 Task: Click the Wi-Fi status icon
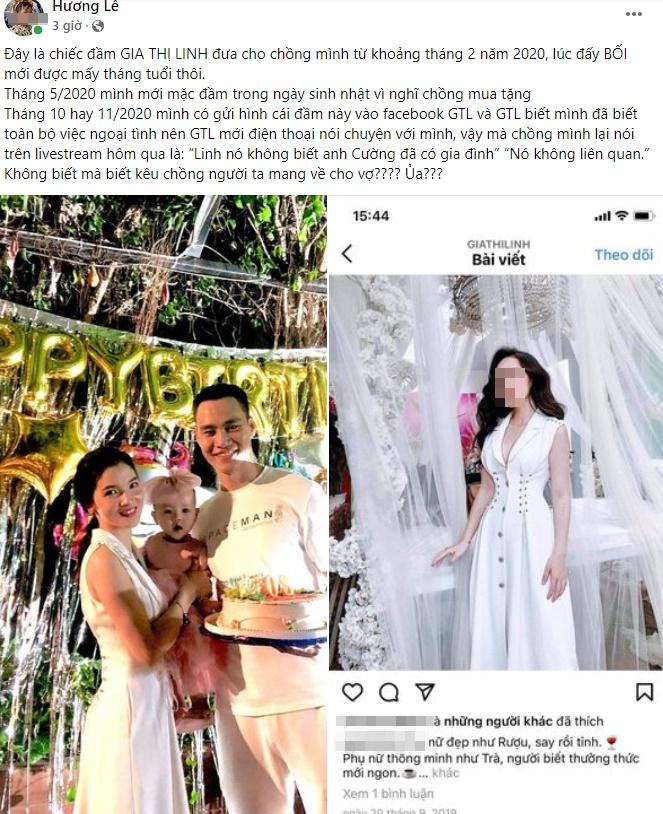(x=621, y=215)
